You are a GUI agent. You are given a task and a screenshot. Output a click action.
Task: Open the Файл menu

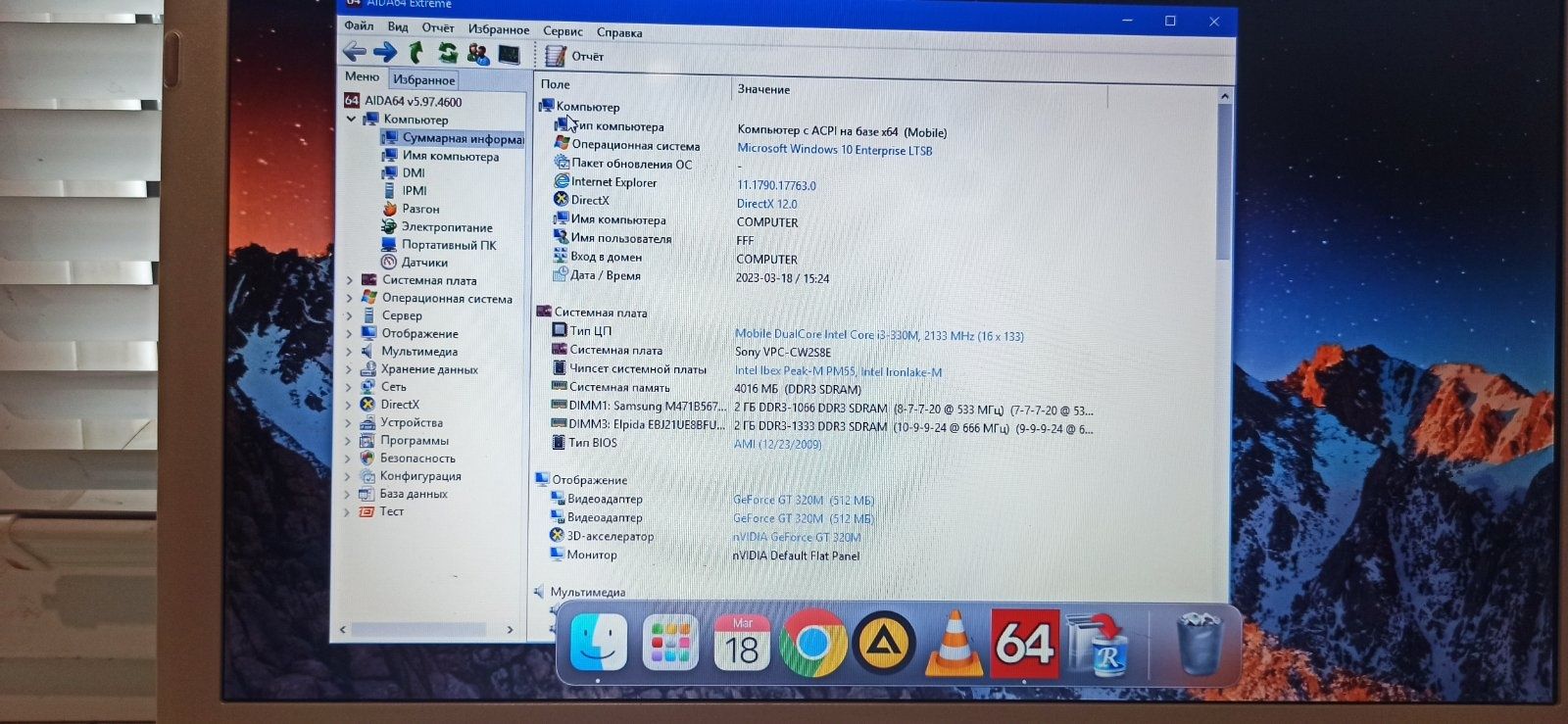pyautogui.click(x=359, y=25)
